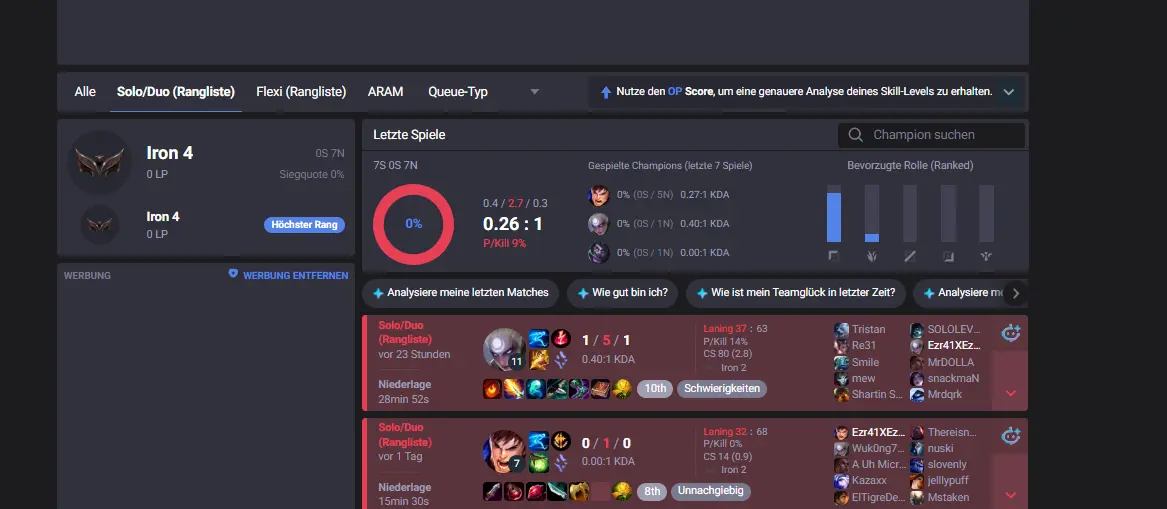Click the magnifier icon in champion search
Screen dimensions: 1167x509
click(x=856, y=135)
